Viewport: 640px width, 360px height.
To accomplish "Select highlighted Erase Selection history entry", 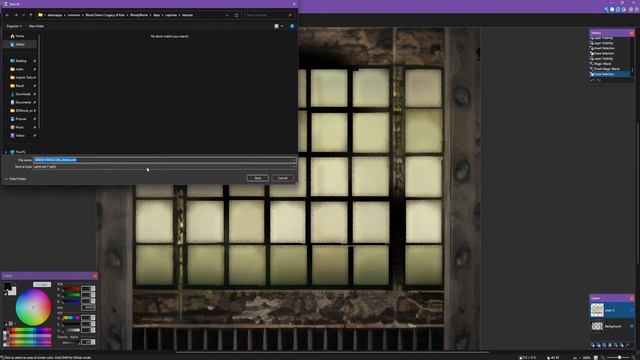I will (x=610, y=74).
